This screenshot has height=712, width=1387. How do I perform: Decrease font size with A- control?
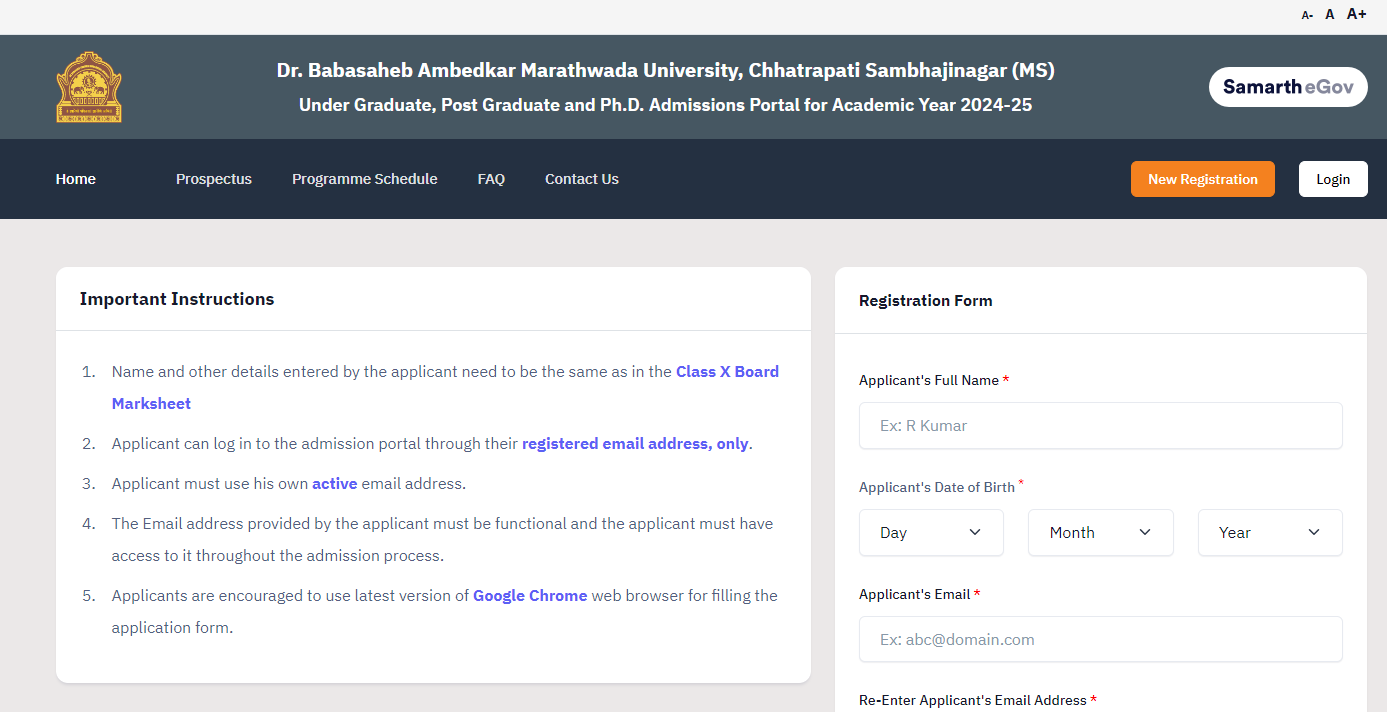point(1306,14)
